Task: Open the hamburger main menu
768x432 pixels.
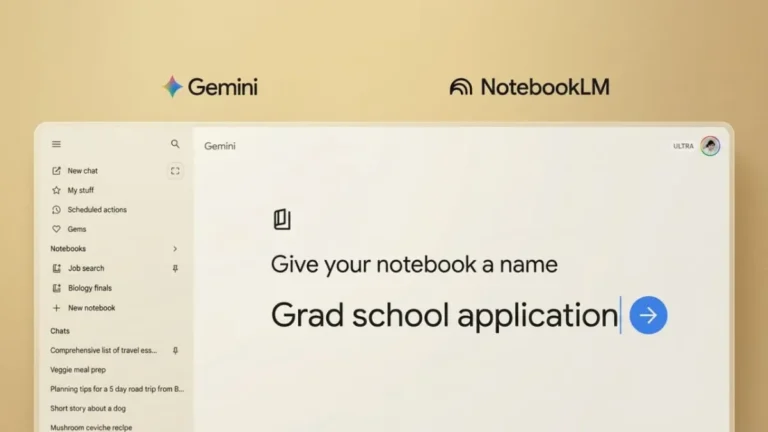Action: pyautogui.click(x=56, y=144)
